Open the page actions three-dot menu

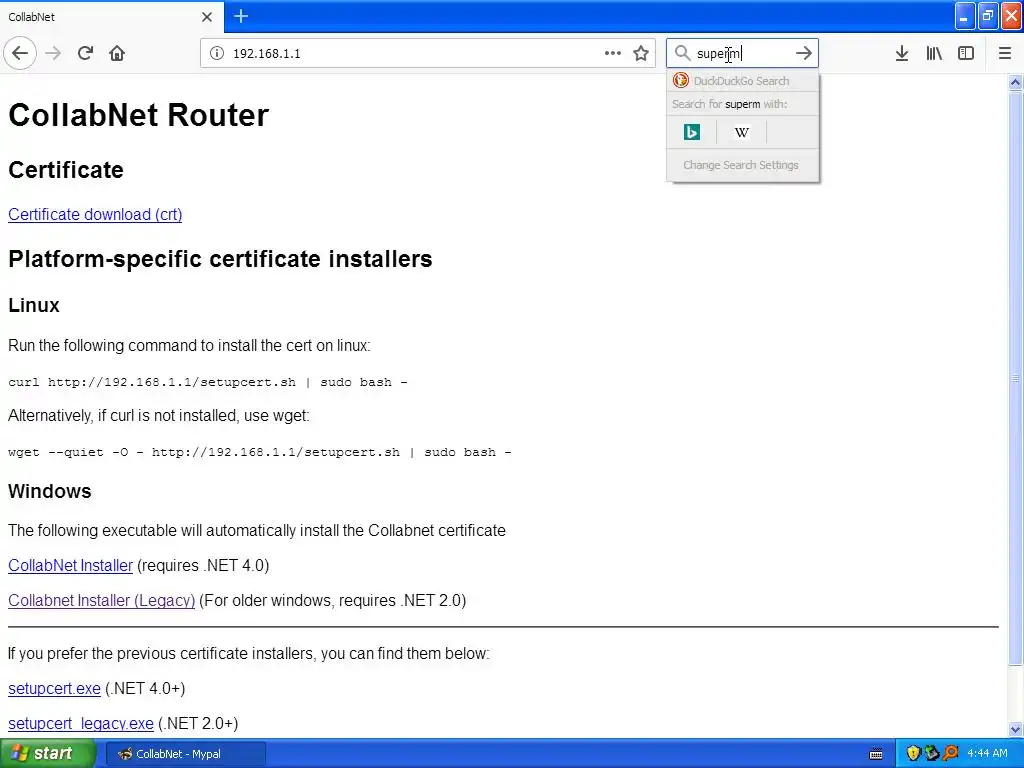click(x=613, y=53)
